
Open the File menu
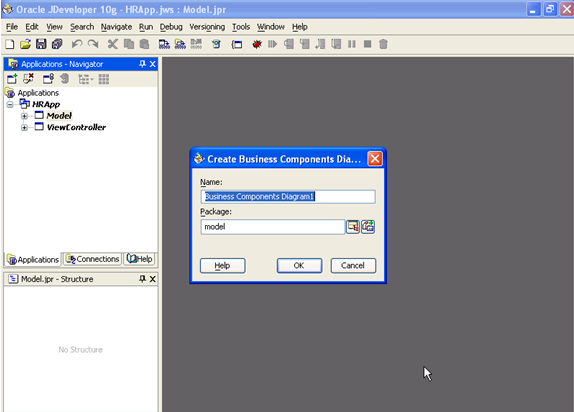pyautogui.click(x=12, y=27)
